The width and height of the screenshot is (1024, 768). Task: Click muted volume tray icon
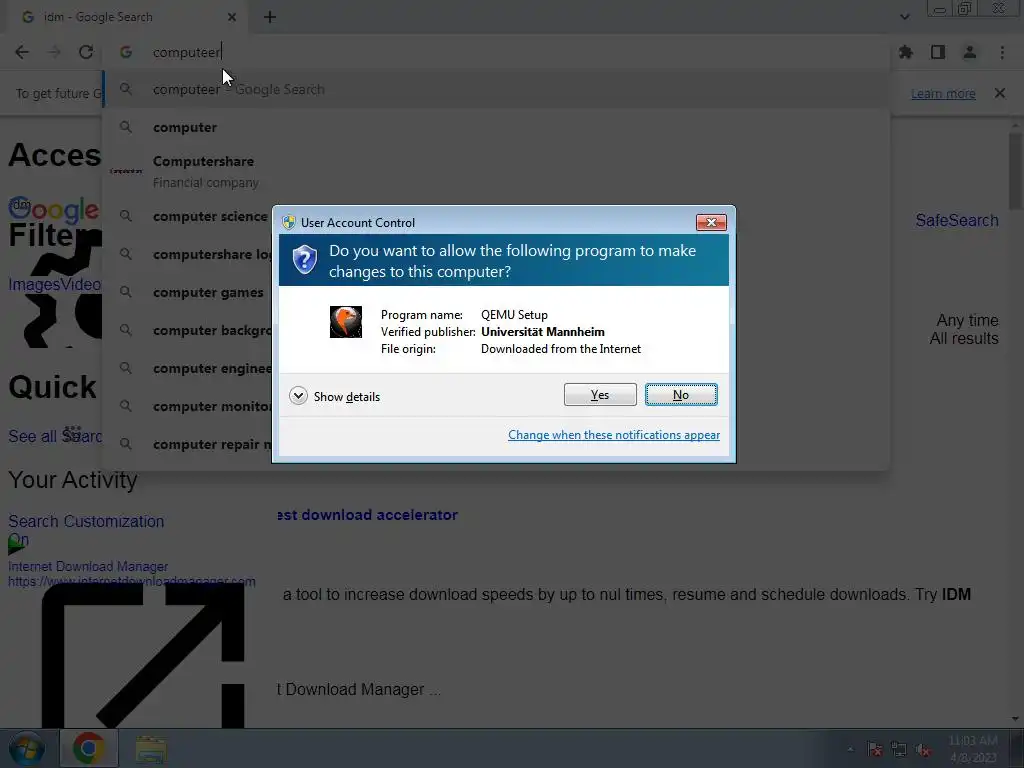pyautogui.click(x=923, y=749)
